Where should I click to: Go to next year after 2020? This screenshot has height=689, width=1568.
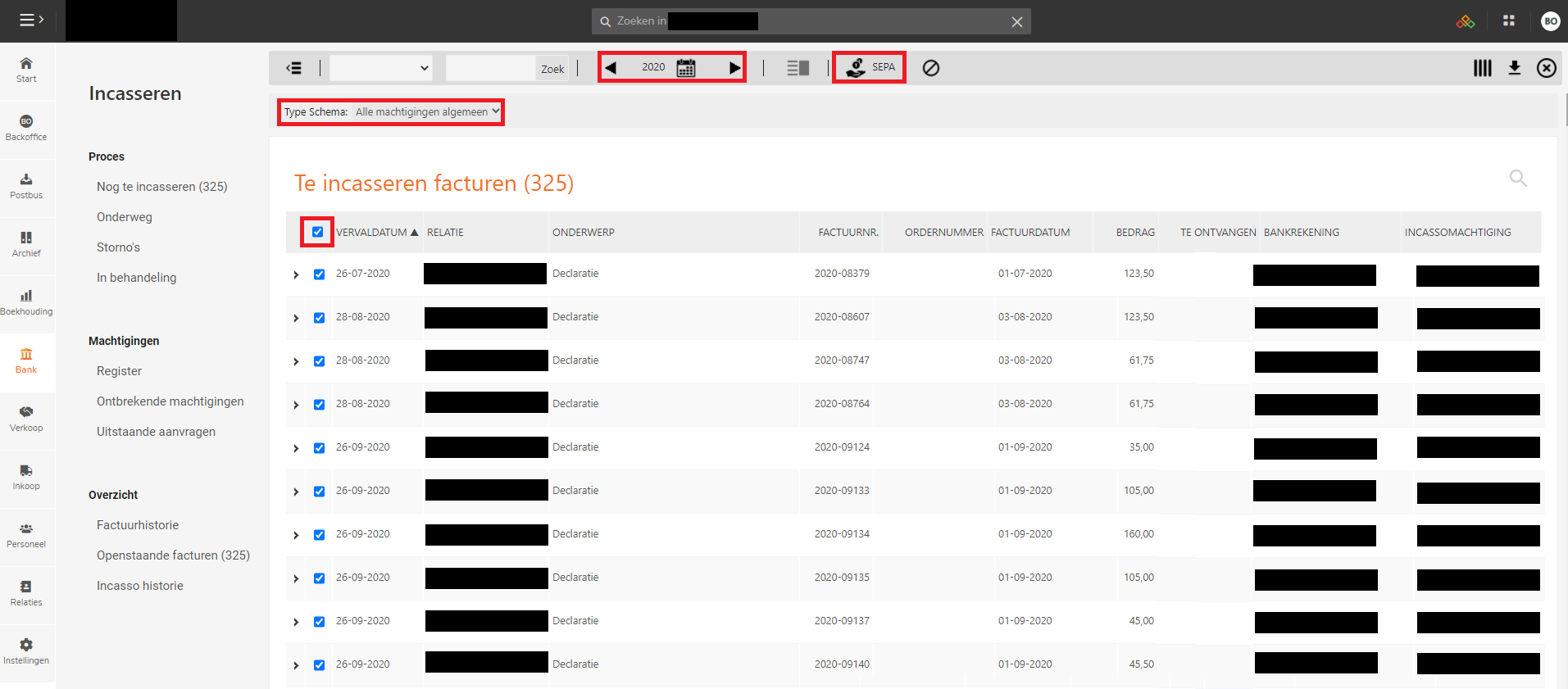point(734,67)
